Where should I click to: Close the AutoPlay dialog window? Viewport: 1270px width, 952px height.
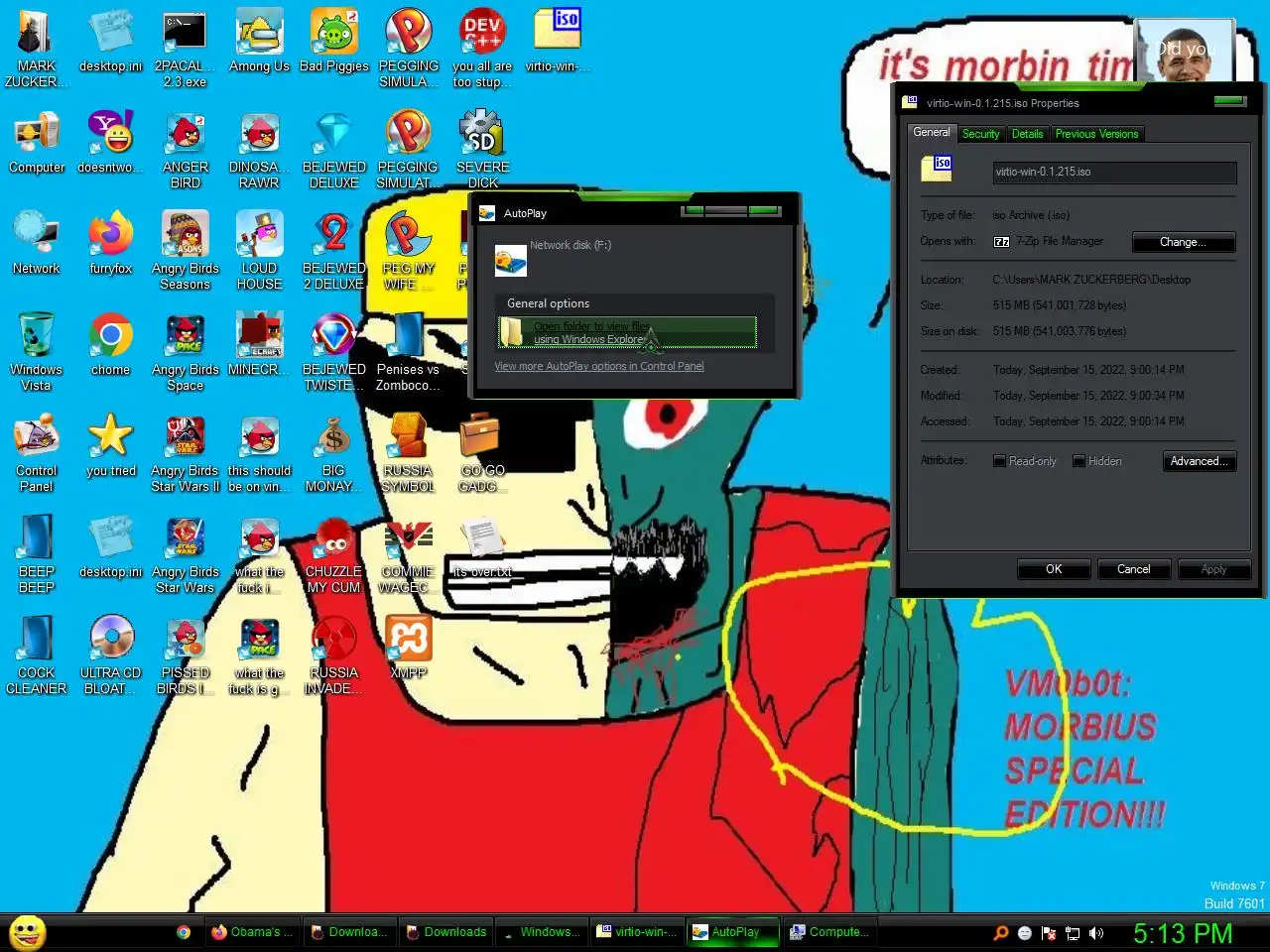click(x=764, y=210)
